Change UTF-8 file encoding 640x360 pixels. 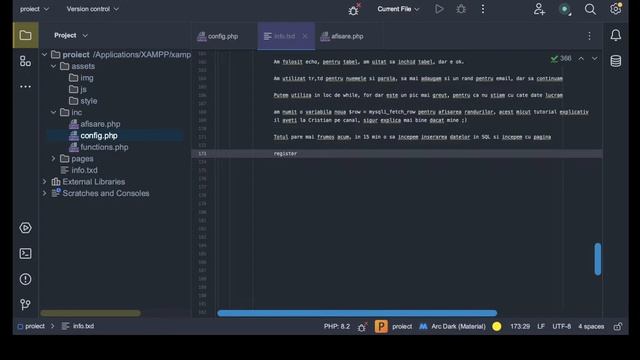point(562,327)
